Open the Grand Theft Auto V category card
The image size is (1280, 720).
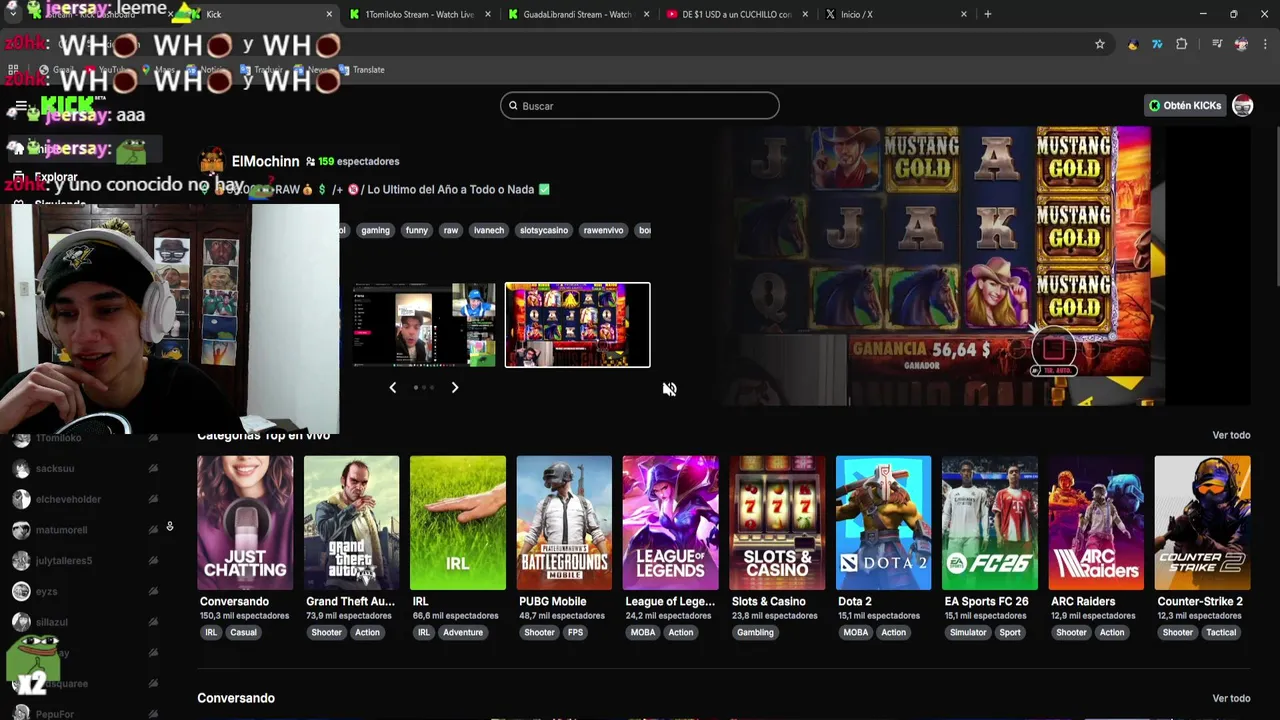(351, 523)
